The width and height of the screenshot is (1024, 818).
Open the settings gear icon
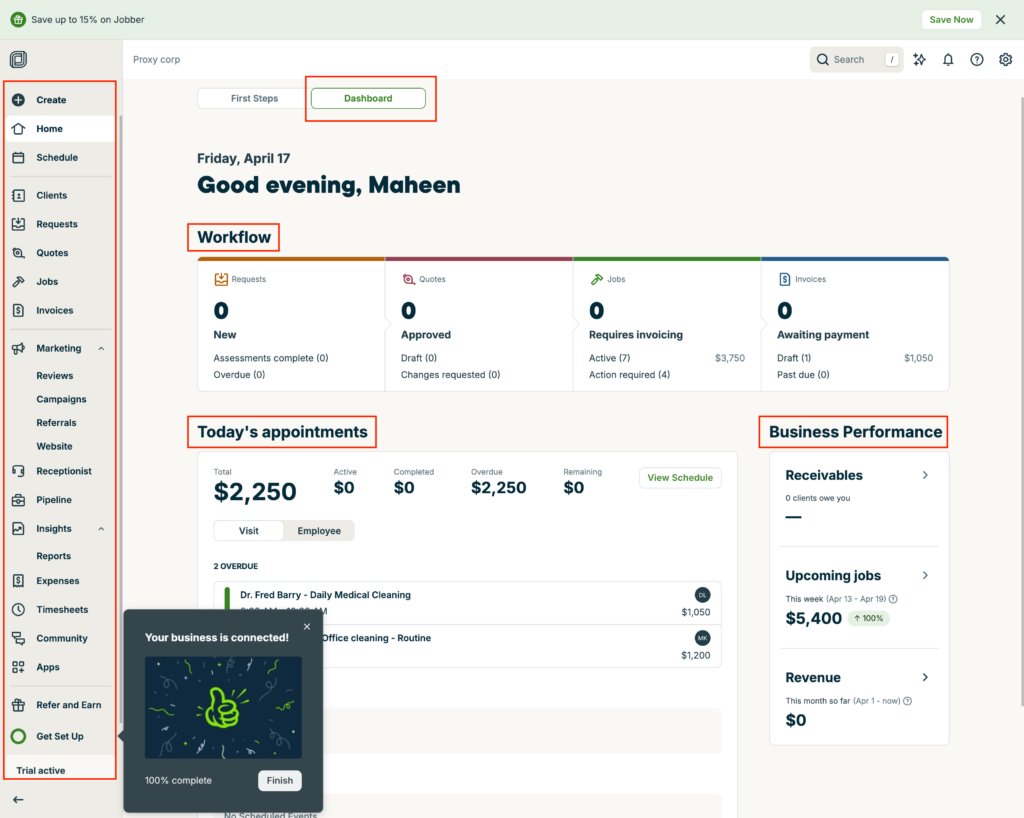click(1006, 59)
